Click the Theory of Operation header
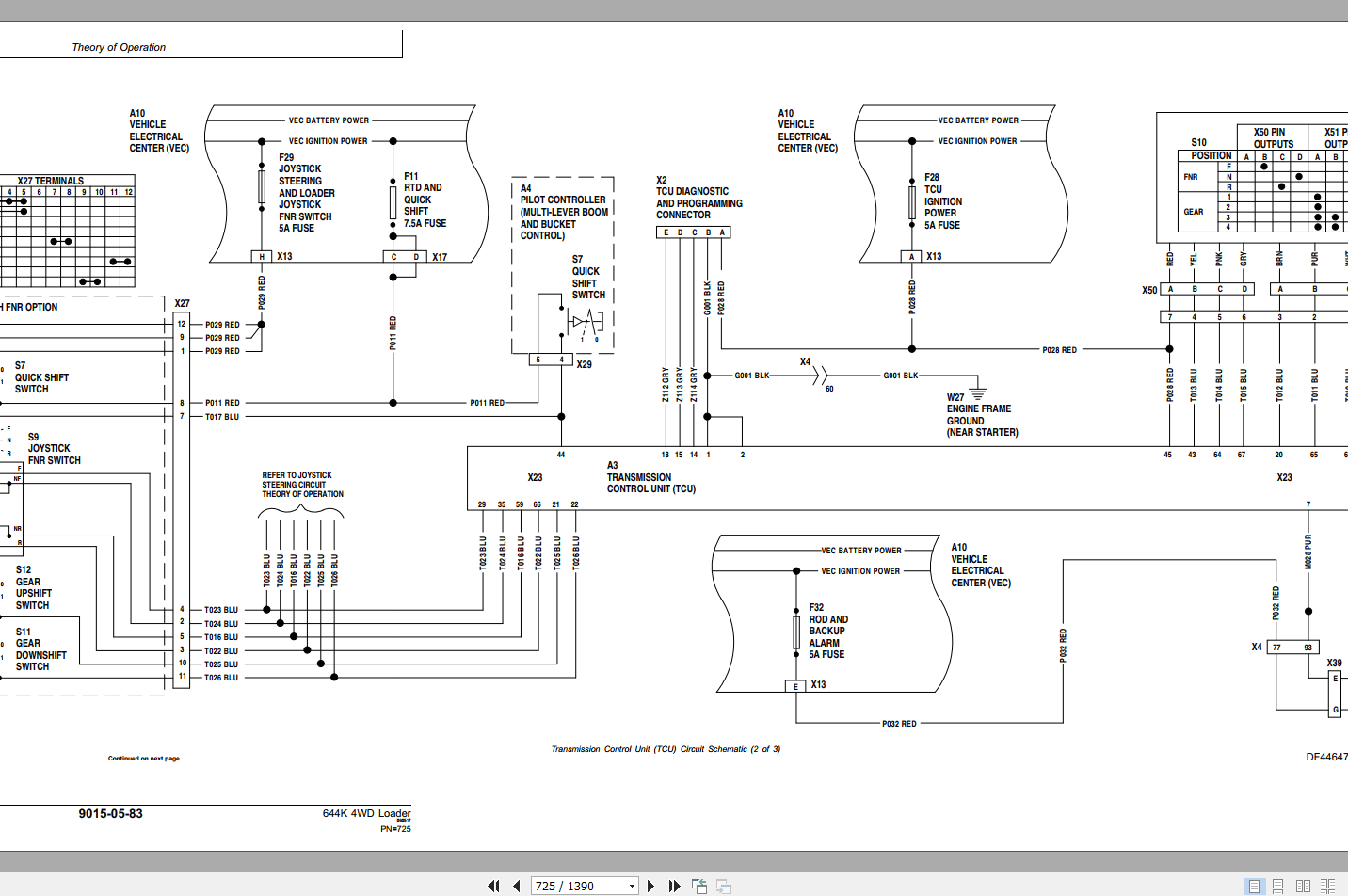Screen dimensions: 1348x896 [119, 47]
